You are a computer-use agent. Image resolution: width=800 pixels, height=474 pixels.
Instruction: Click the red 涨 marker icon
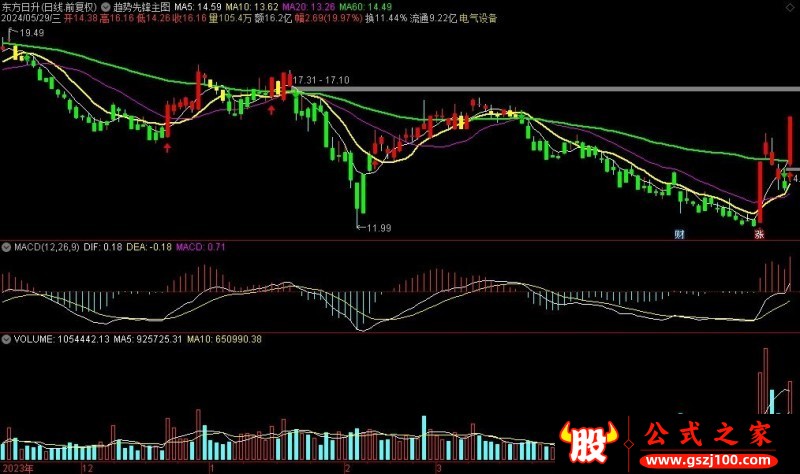tap(759, 234)
